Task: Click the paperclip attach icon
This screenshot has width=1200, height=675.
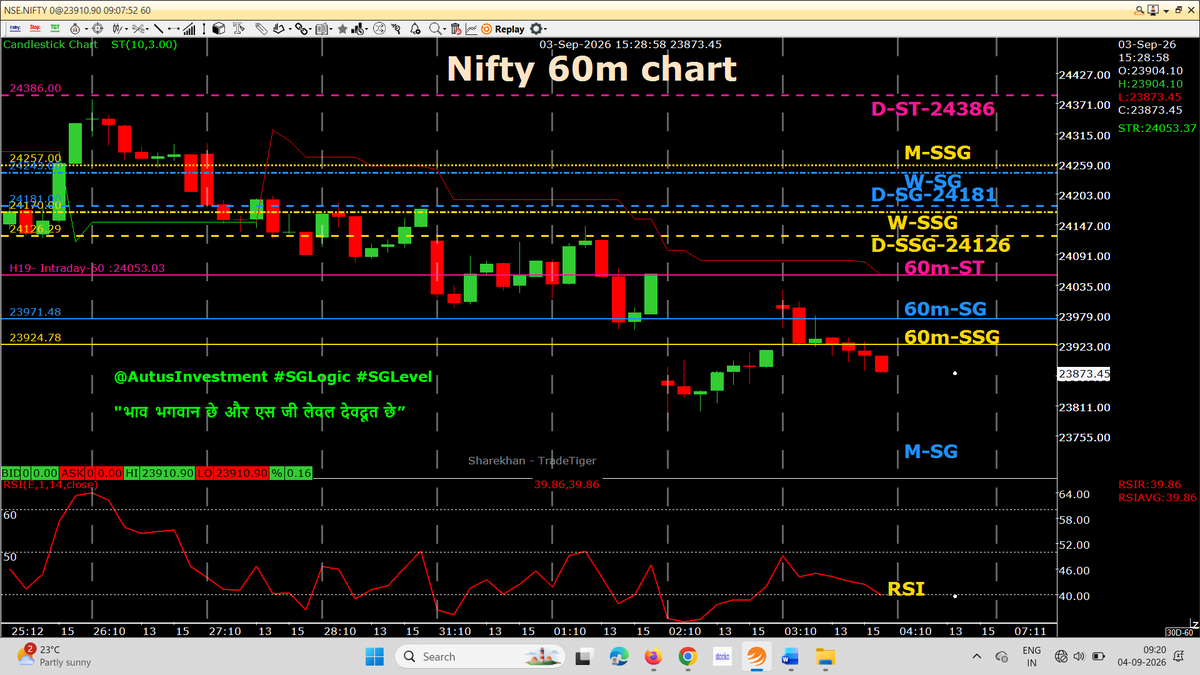Action: pos(260,29)
